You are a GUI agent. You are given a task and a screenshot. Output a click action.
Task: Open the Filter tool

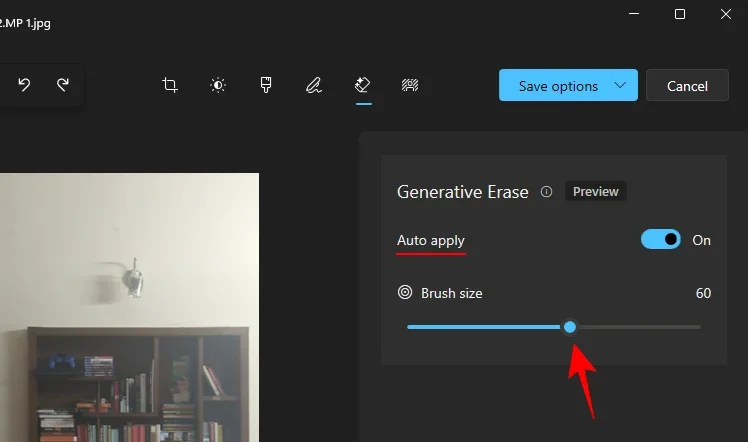click(267, 85)
